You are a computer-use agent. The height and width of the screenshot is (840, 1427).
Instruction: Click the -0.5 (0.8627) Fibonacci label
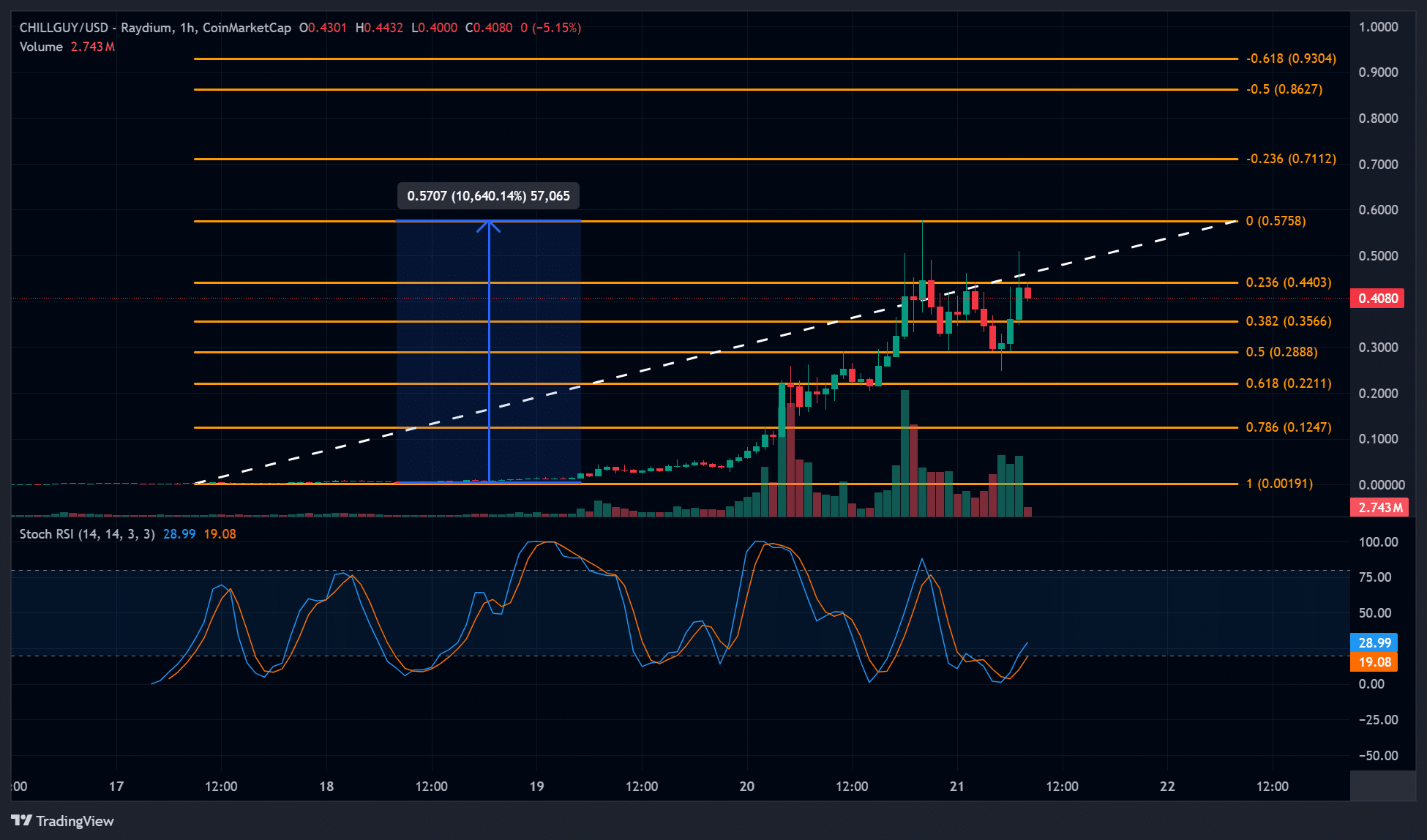coord(1284,89)
